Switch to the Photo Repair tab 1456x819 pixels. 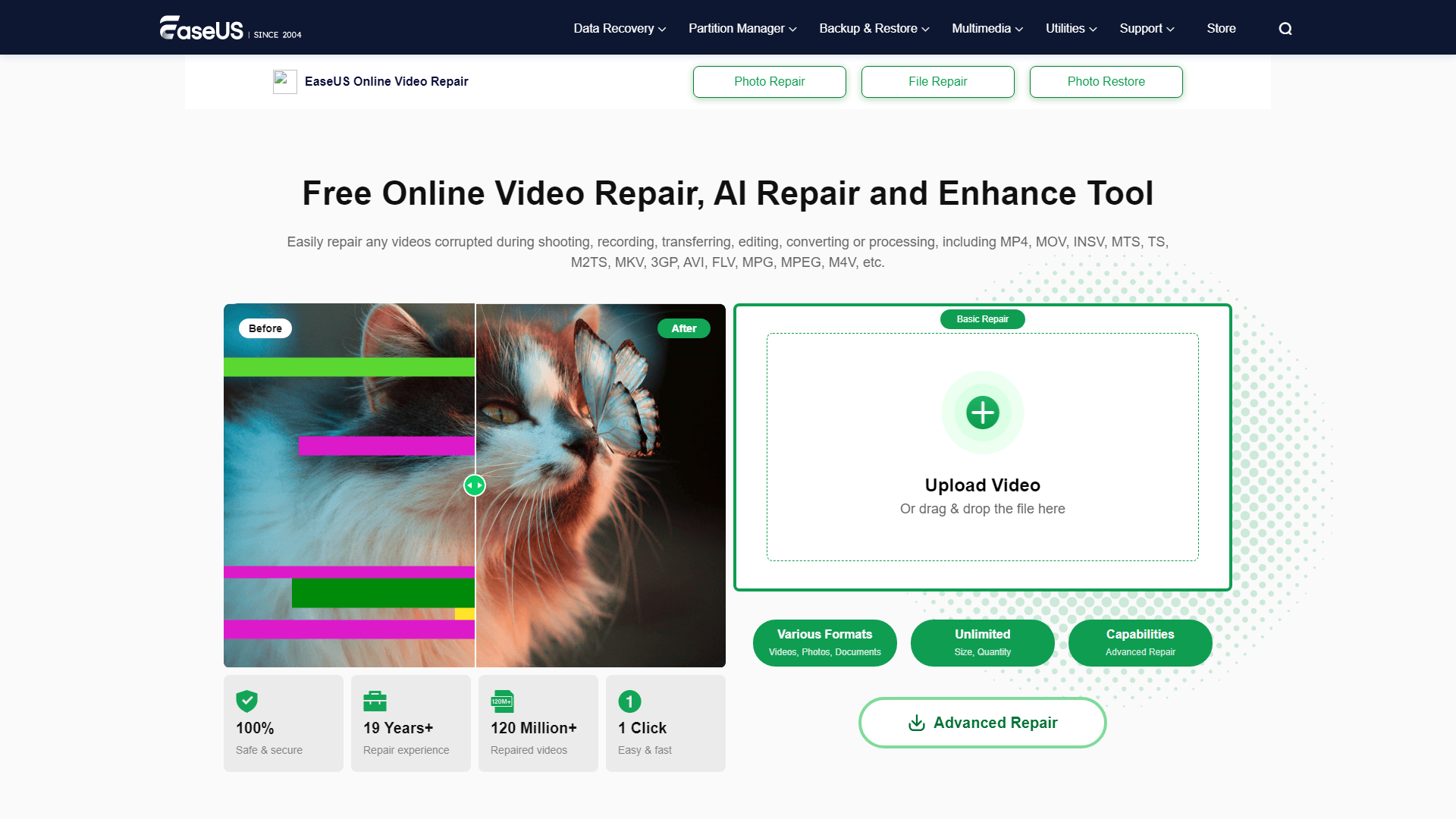point(769,82)
